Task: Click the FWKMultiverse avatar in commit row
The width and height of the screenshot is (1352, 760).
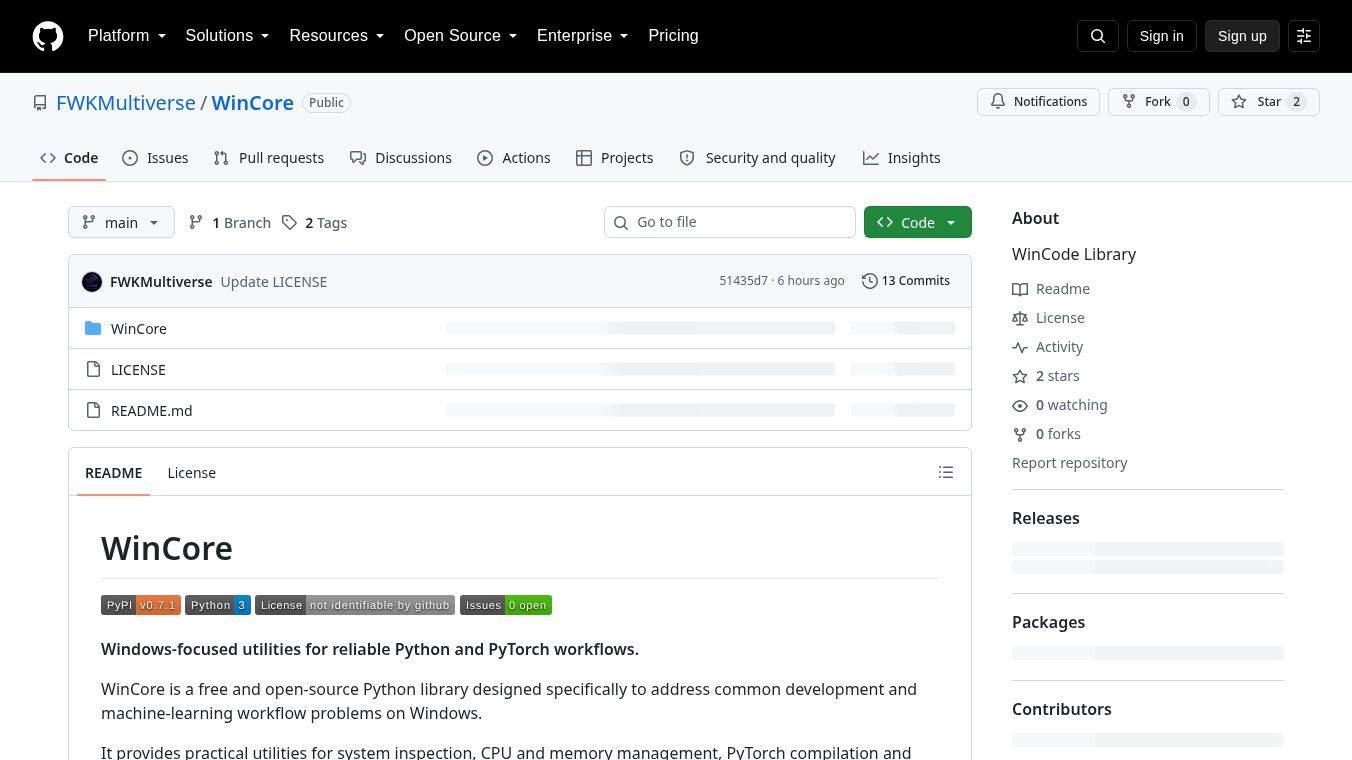Action: [92, 282]
